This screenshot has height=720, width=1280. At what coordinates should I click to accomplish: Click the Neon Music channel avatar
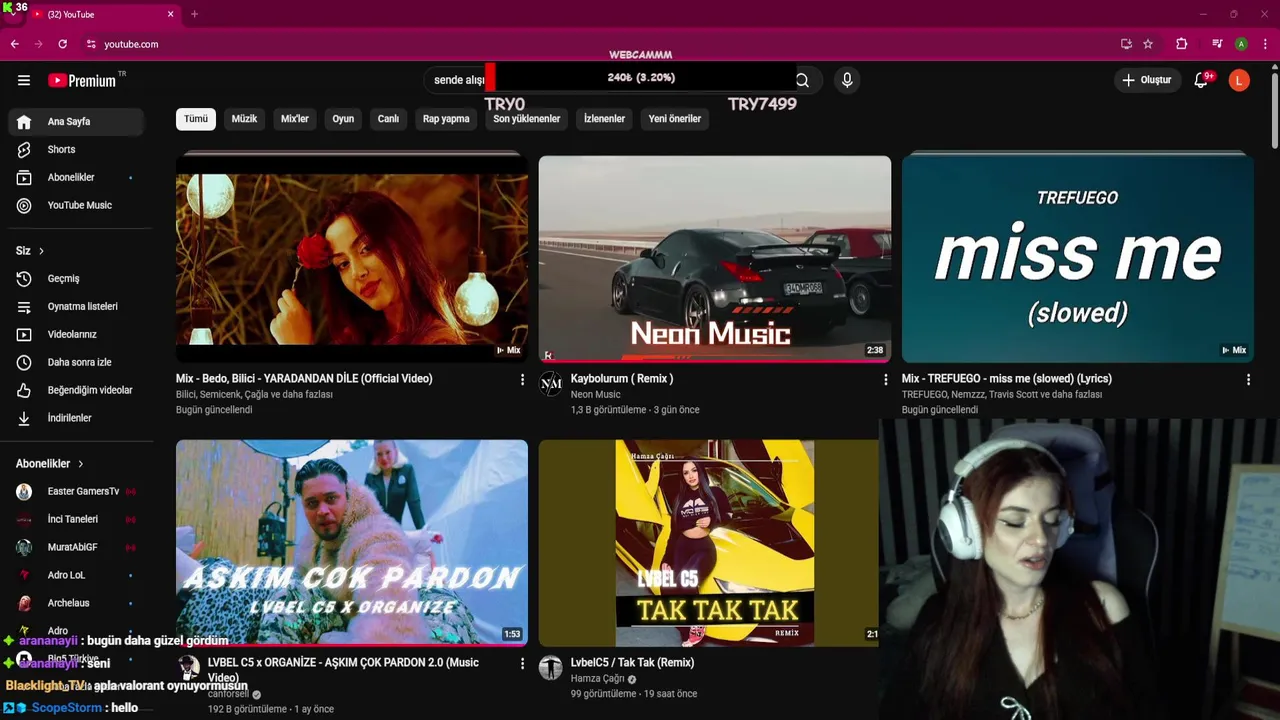pyautogui.click(x=551, y=384)
